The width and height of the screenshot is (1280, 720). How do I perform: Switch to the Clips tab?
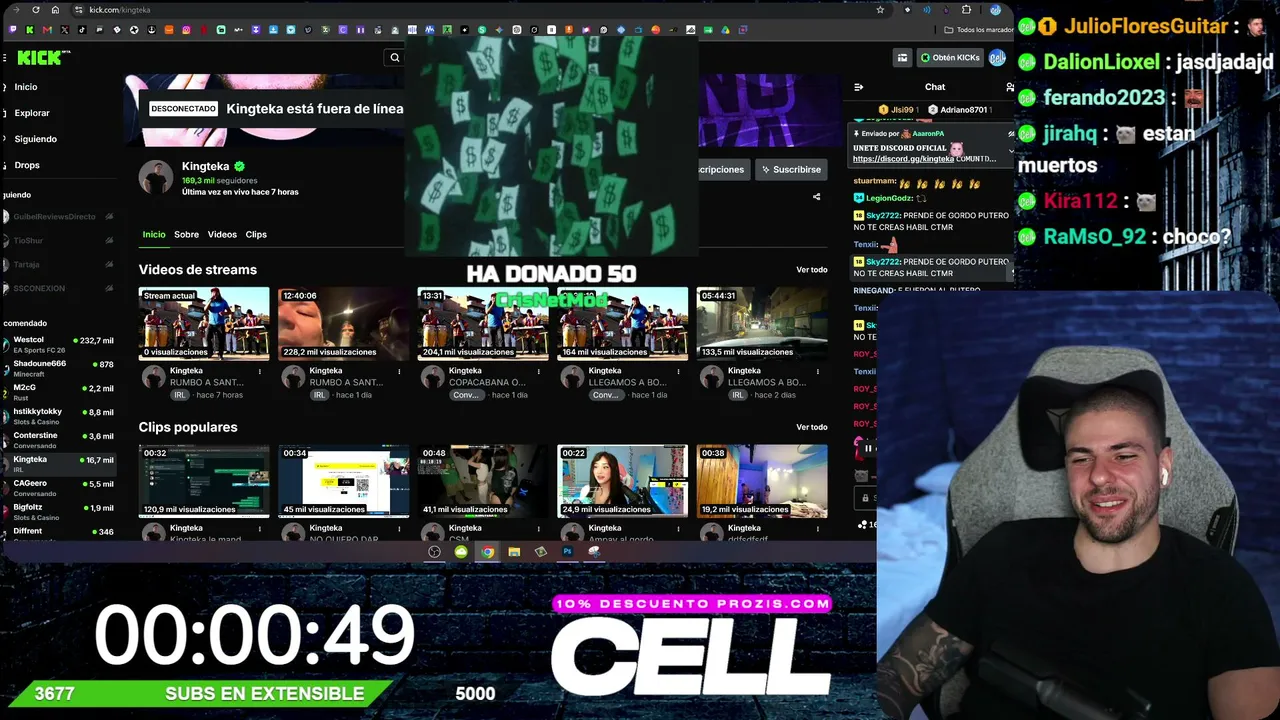(256, 235)
